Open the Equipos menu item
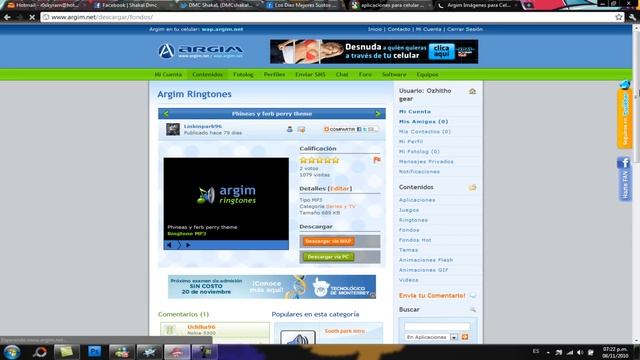This screenshot has height=360, width=640. pos(427,75)
